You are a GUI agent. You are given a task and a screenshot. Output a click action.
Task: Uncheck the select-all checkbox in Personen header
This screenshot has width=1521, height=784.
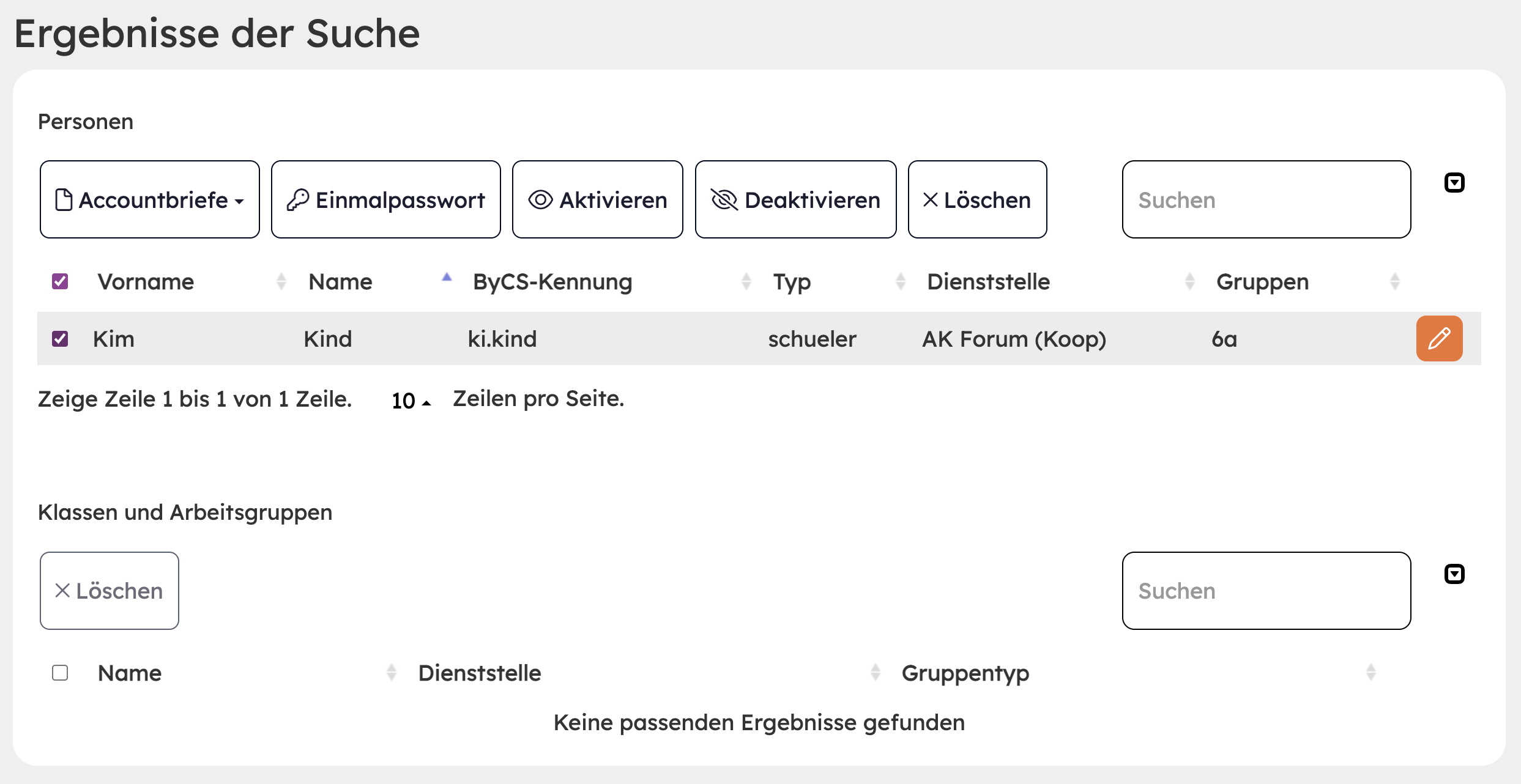click(60, 281)
